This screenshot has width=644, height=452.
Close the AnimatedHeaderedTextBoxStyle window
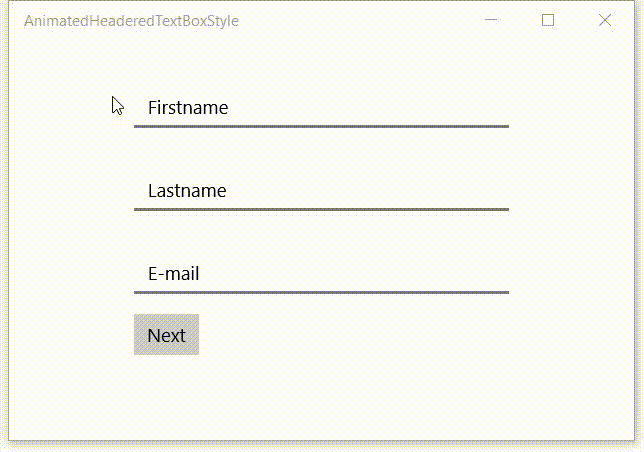pos(605,20)
